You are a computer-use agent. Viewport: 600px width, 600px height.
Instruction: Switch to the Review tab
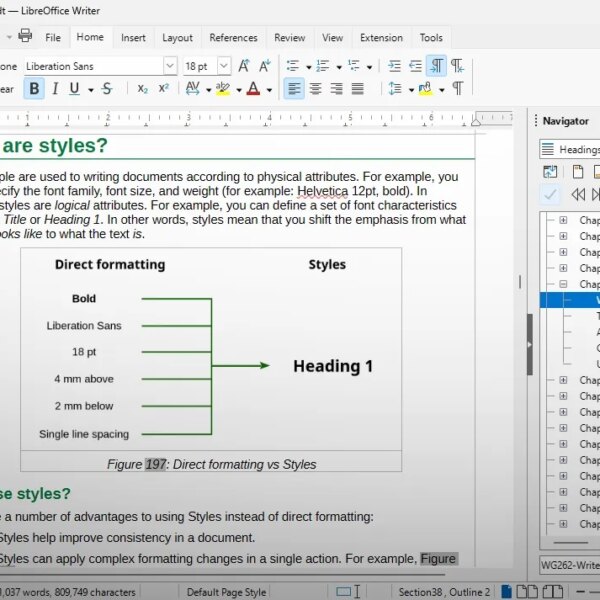(x=290, y=38)
